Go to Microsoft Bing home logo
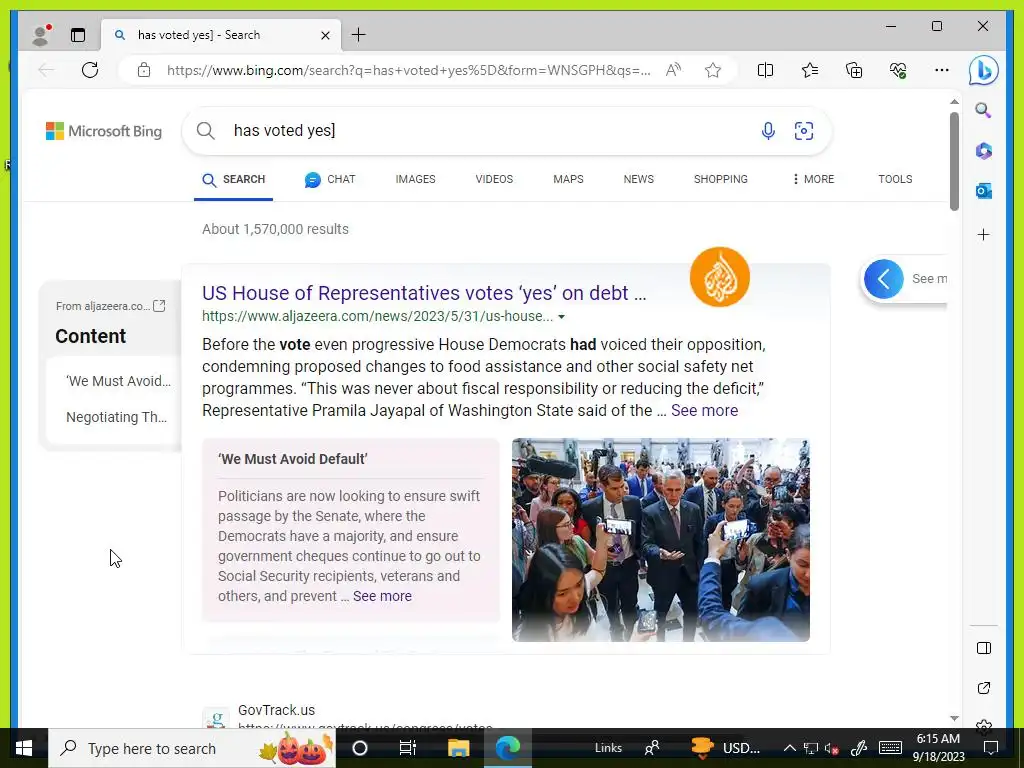1024x768 pixels. coord(104,131)
